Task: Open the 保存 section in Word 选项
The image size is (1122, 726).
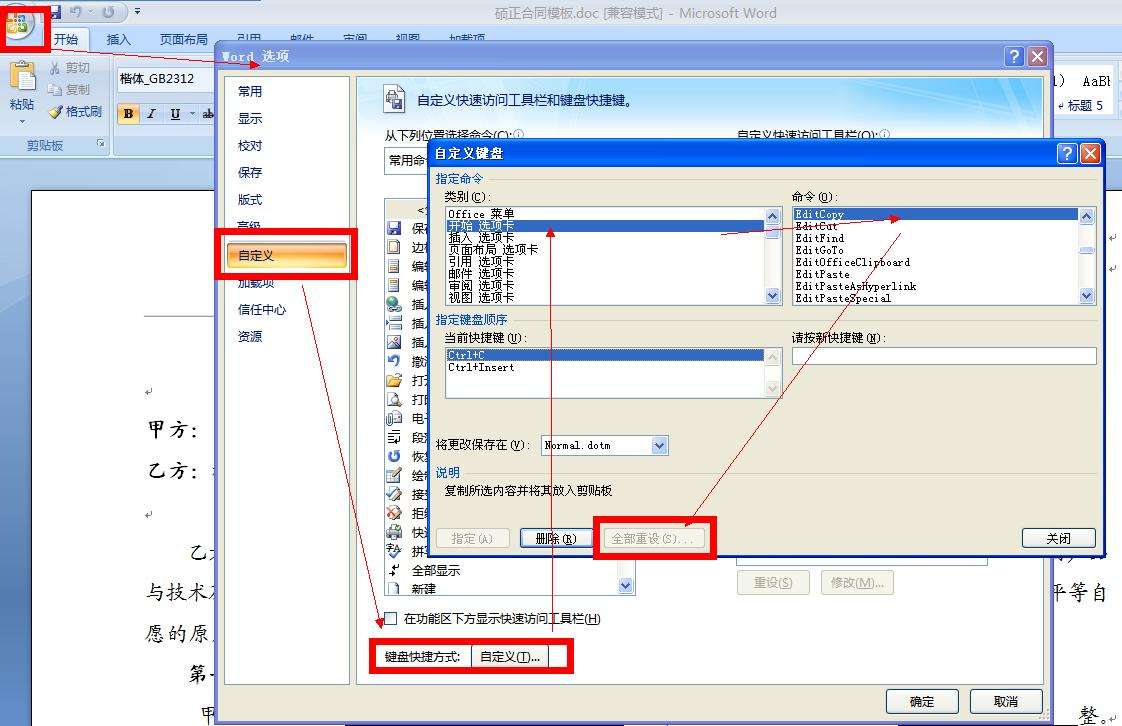Action: [x=250, y=172]
